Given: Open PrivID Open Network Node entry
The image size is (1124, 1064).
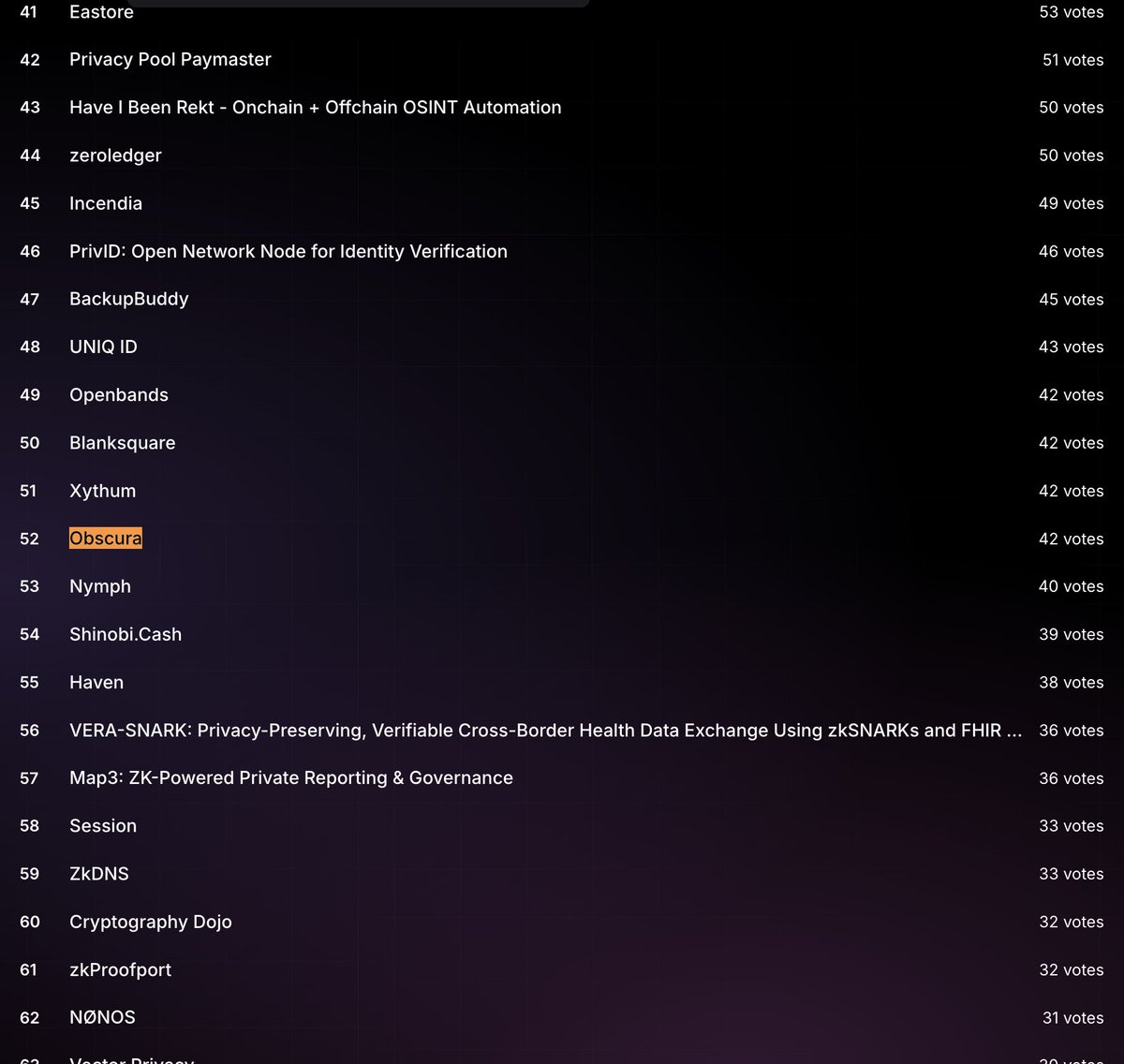Looking at the screenshot, I should (x=288, y=251).
